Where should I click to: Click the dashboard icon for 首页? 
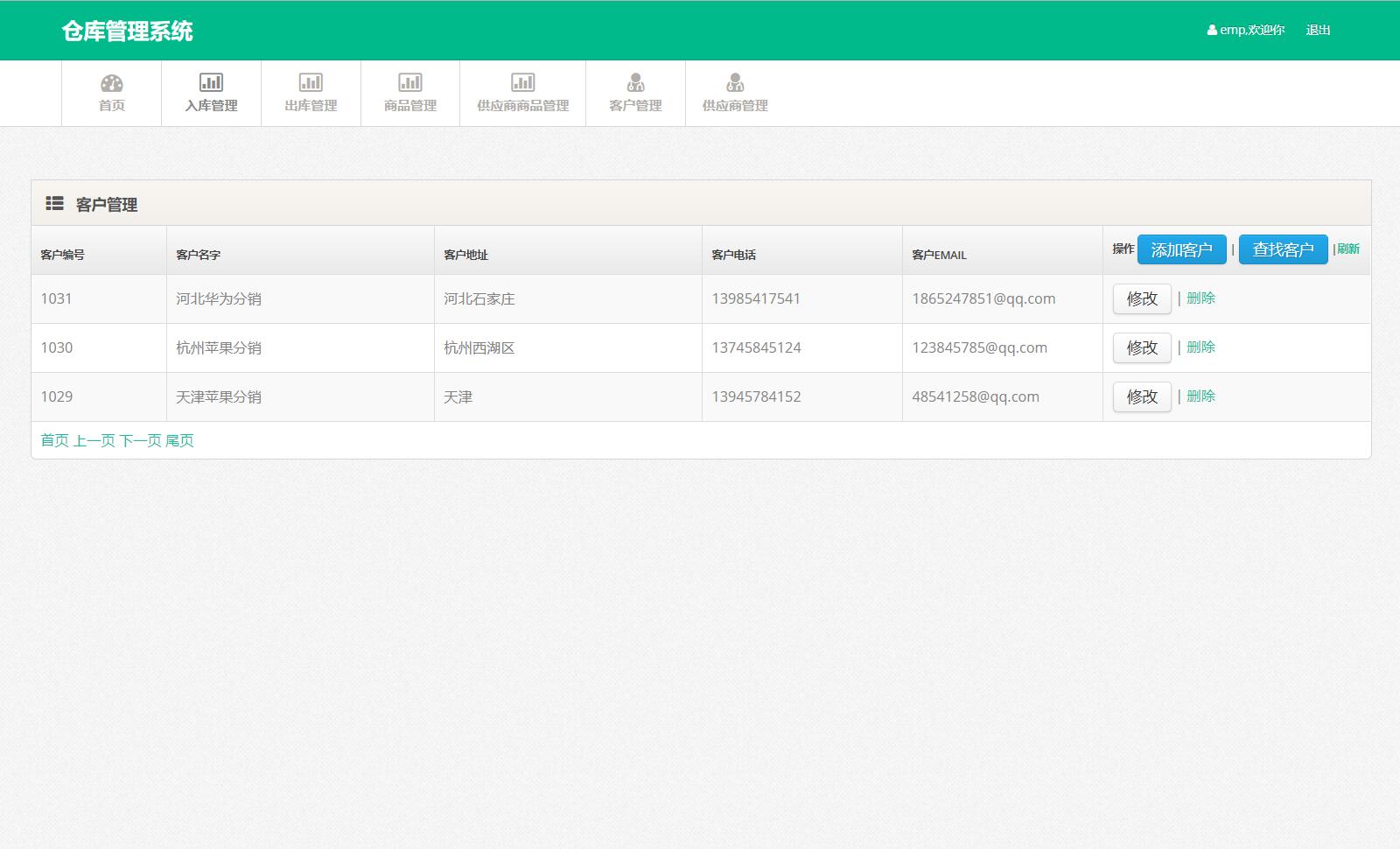pyautogui.click(x=111, y=83)
